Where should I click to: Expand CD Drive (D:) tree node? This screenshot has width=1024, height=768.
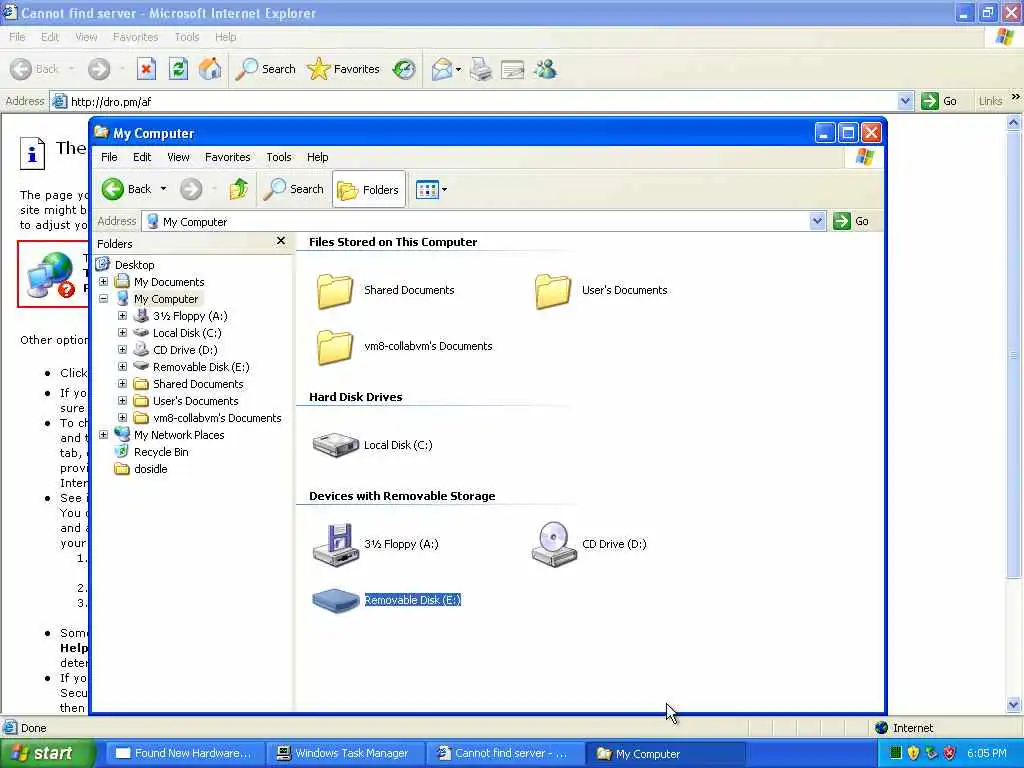(x=122, y=349)
